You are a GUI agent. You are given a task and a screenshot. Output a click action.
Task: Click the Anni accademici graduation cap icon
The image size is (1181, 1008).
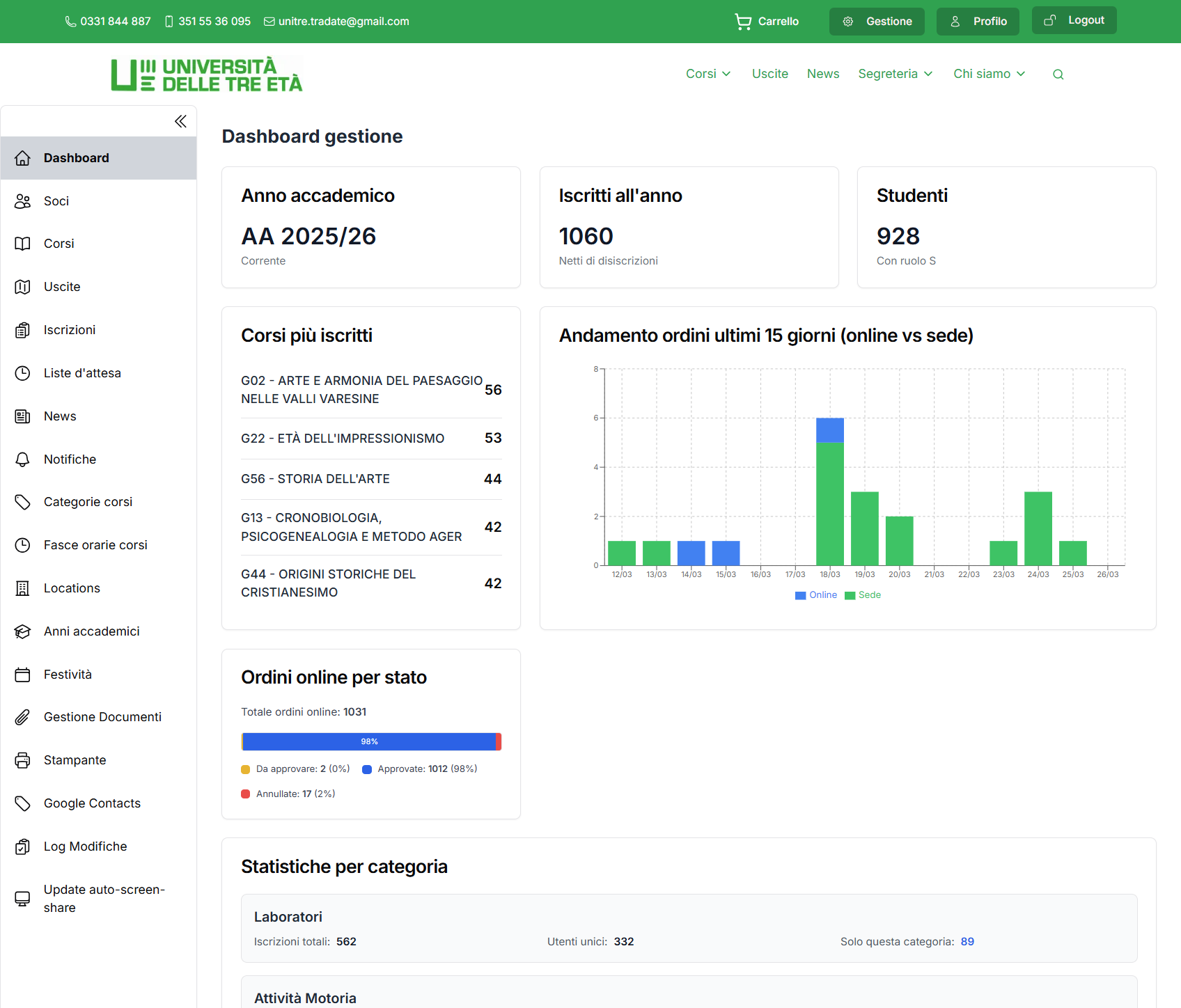click(23, 631)
